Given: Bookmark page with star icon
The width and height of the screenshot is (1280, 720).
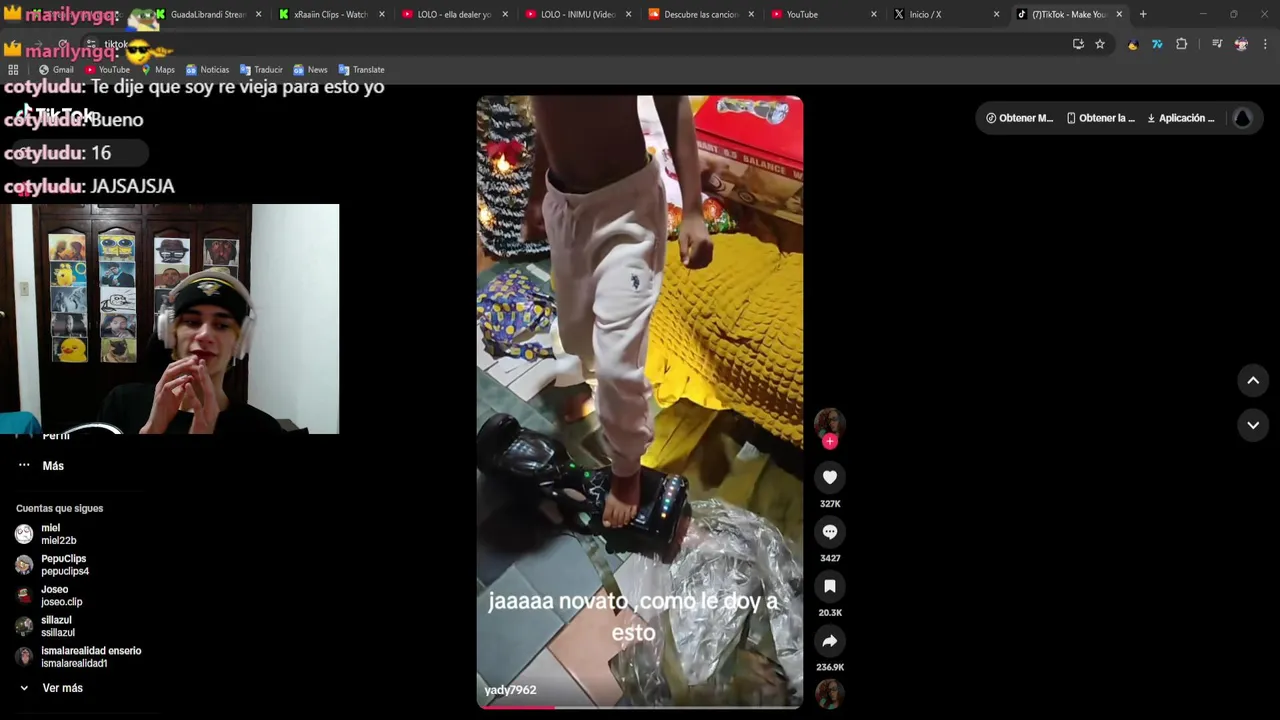Looking at the screenshot, I should (x=1100, y=44).
